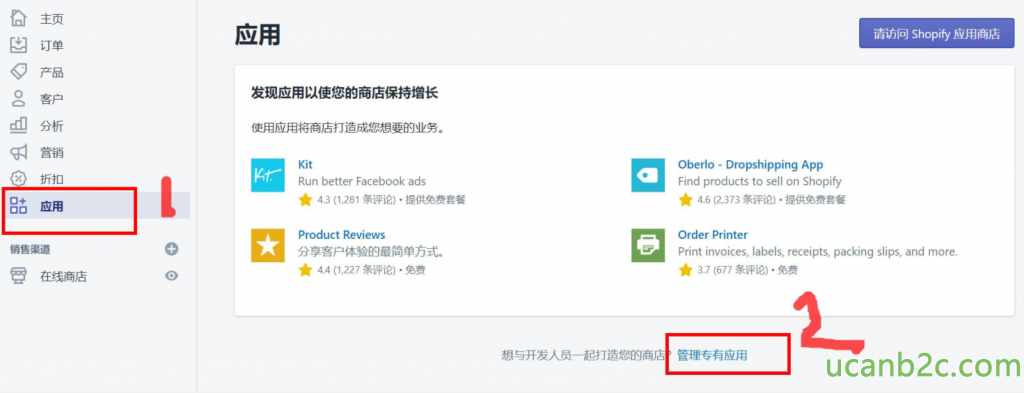Open 主页 in the sidebar
Viewport: 1024px width, 393px height.
pyautogui.click(x=52, y=19)
